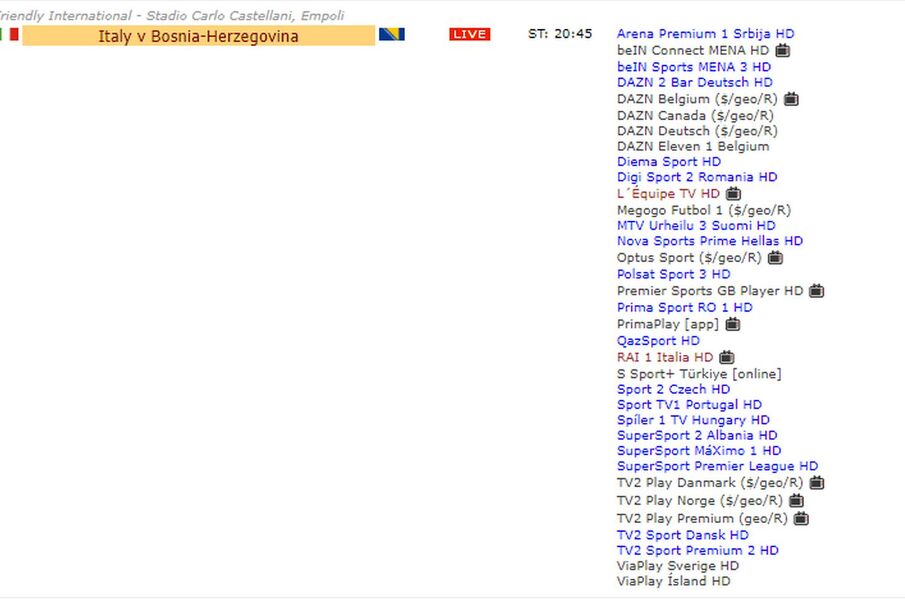The image size is (905, 603).
Task: Open TV2 Sport Dansk HD link
Action: tap(682, 535)
